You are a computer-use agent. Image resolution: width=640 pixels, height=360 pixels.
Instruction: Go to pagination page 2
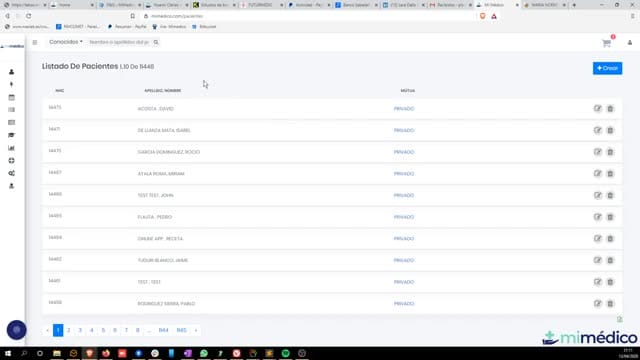[69, 330]
